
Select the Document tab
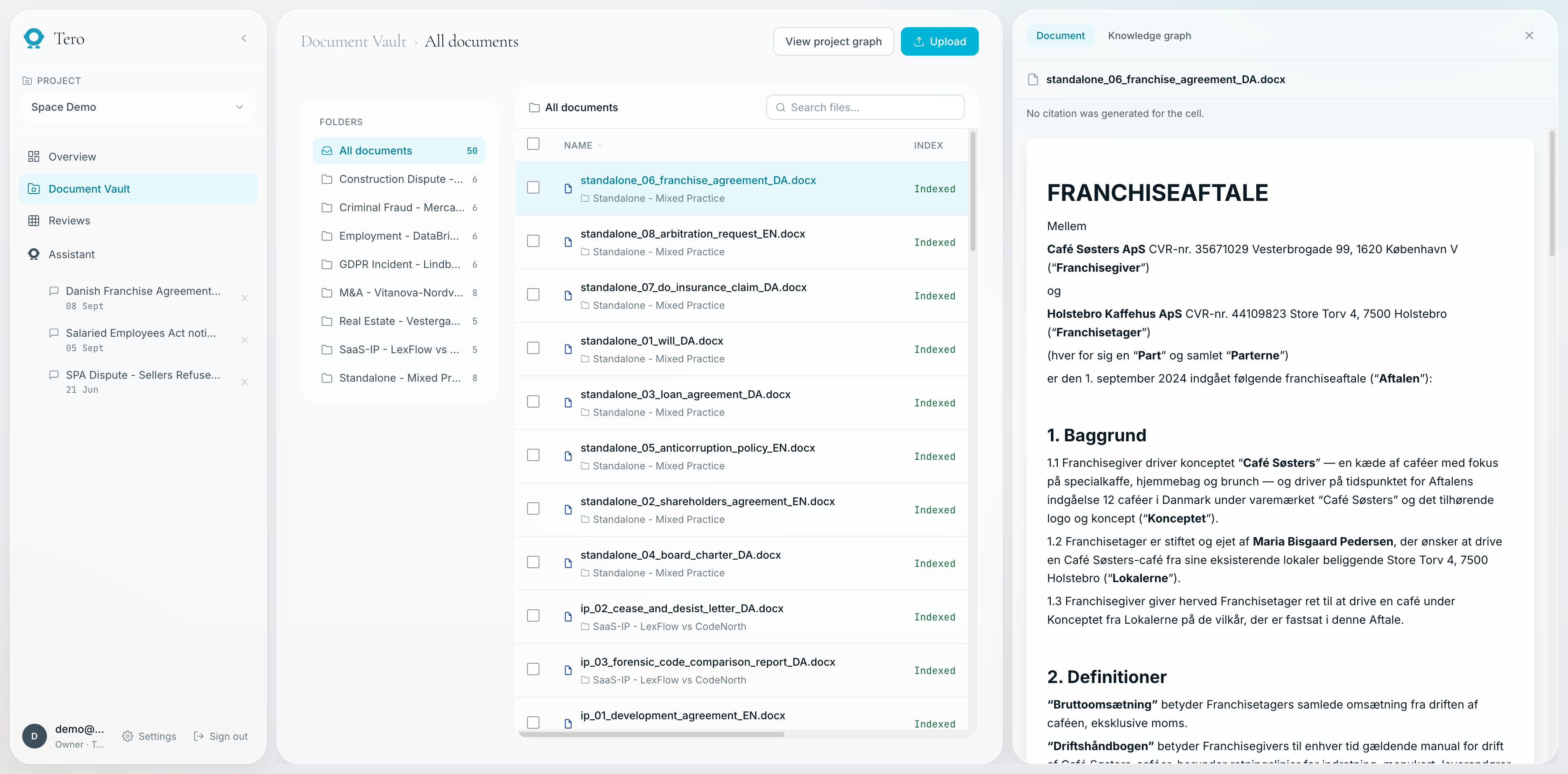tap(1060, 35)
